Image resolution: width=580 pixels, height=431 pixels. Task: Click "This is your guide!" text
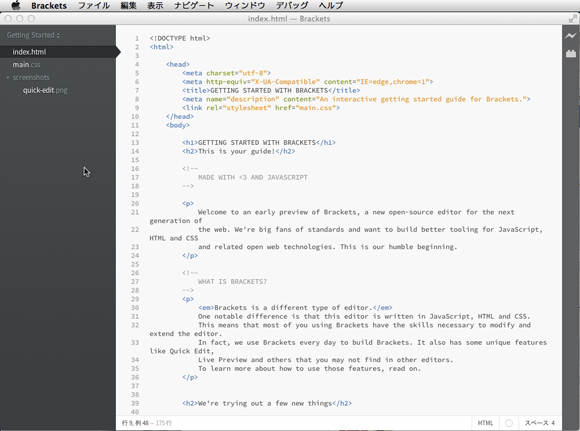237,151
